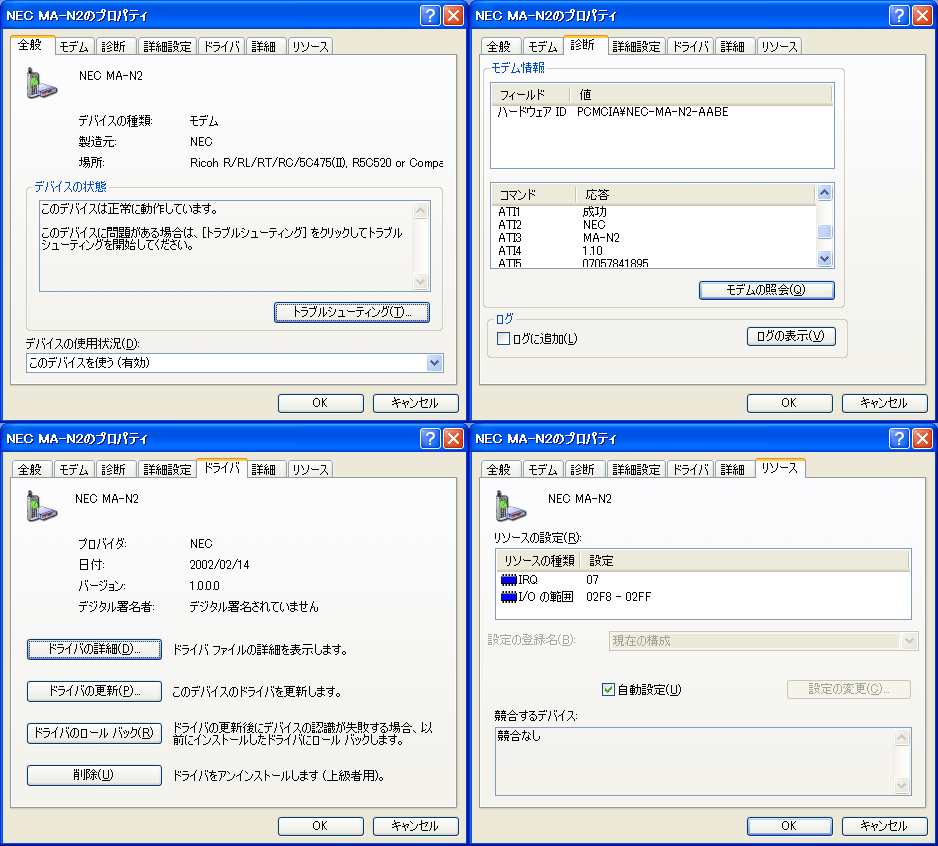
Task: Click the I/O の範囲 resource chip icon
Action: pos(508,597)
